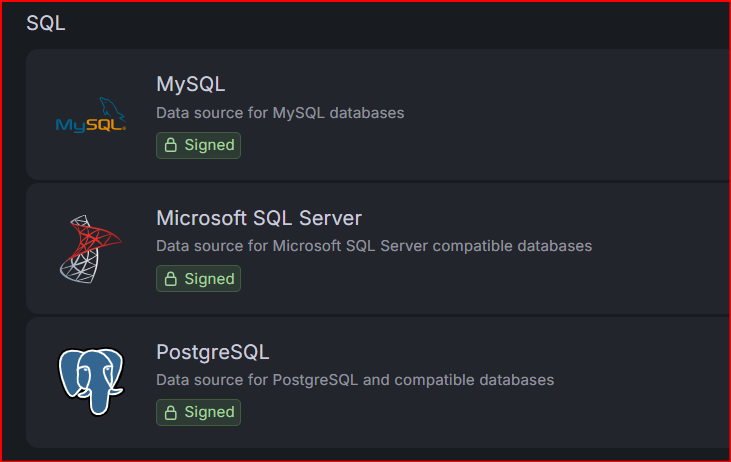731x462 pixels.
Task: Click the Microsoft SQL Server logo
Action: point(91,249)
